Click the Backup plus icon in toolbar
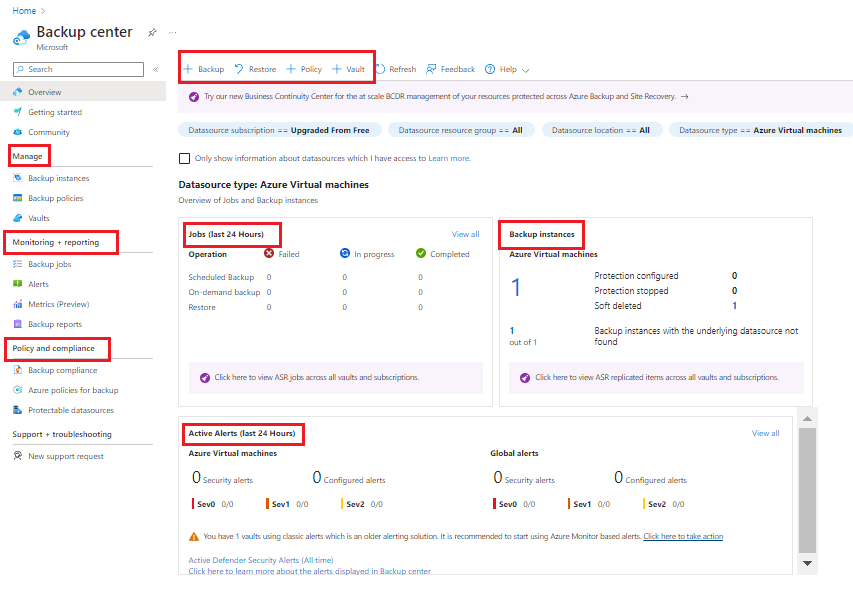Image resolution: width=853 pixels, height=596 pixels. coord(188,69)
